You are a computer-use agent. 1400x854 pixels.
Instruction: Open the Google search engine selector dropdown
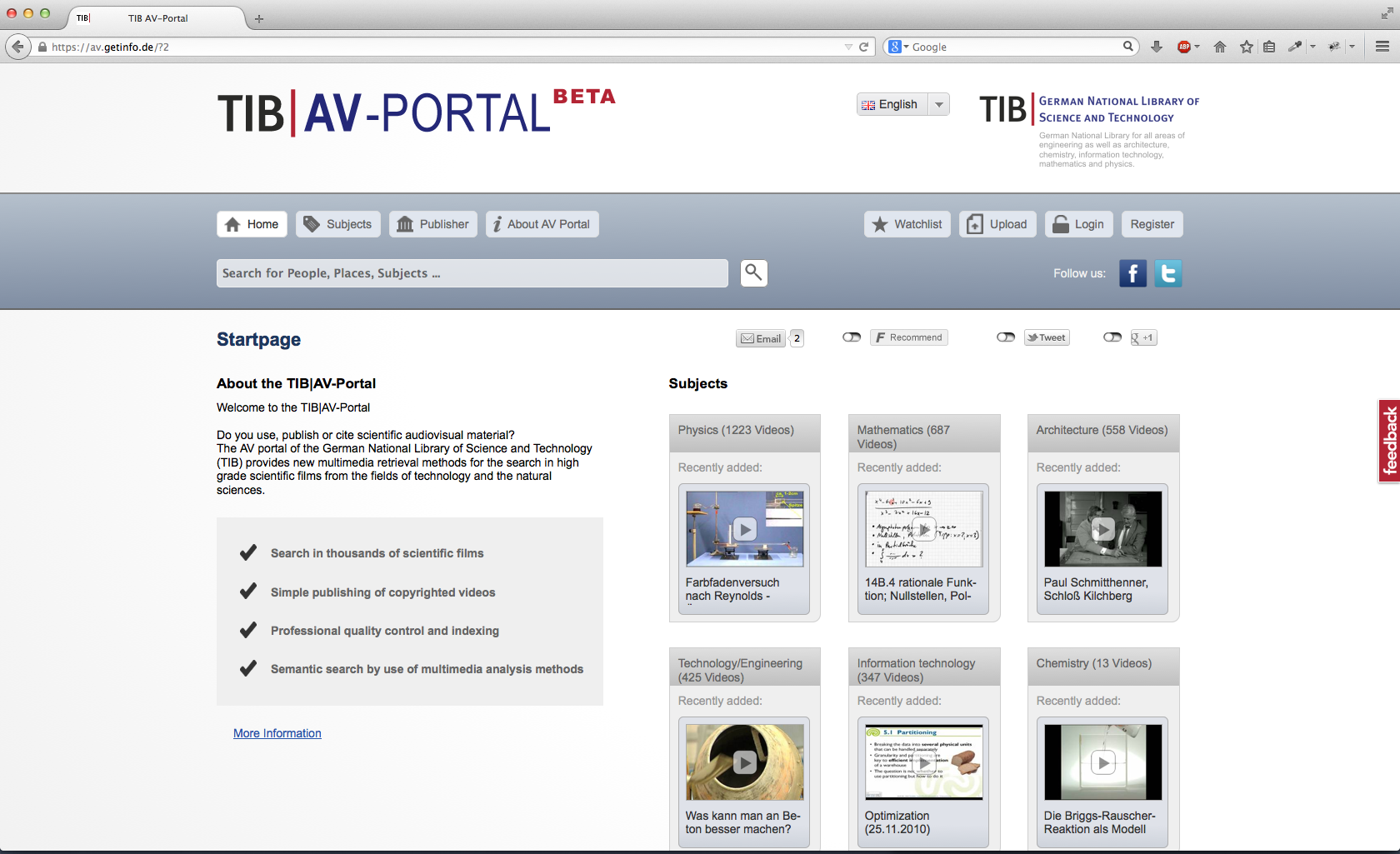(x=897, y=47)
